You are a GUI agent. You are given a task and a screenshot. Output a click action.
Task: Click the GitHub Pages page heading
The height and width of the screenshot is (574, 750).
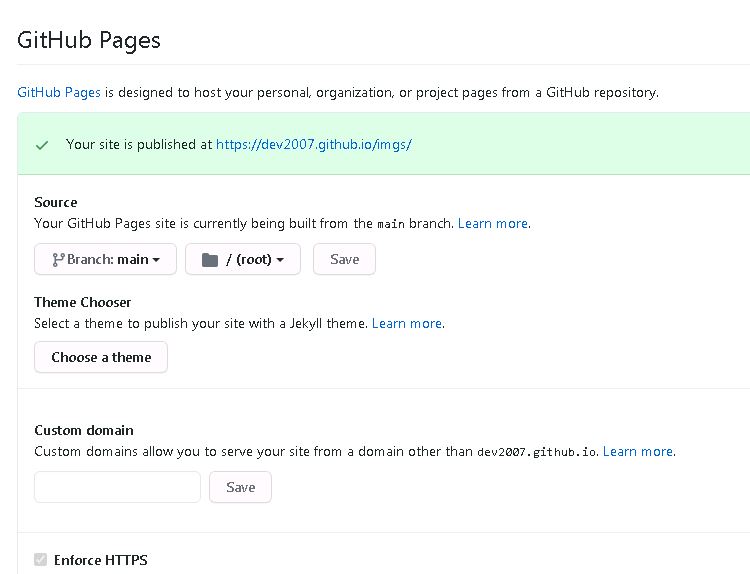point(89,40)
